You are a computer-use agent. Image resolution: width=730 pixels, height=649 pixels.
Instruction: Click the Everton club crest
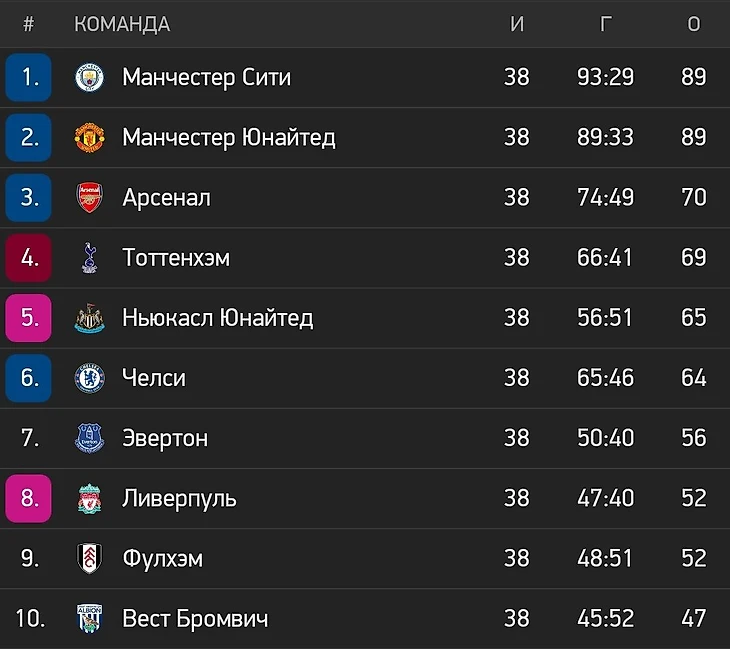pyautogui.click(x=90, y=438)
